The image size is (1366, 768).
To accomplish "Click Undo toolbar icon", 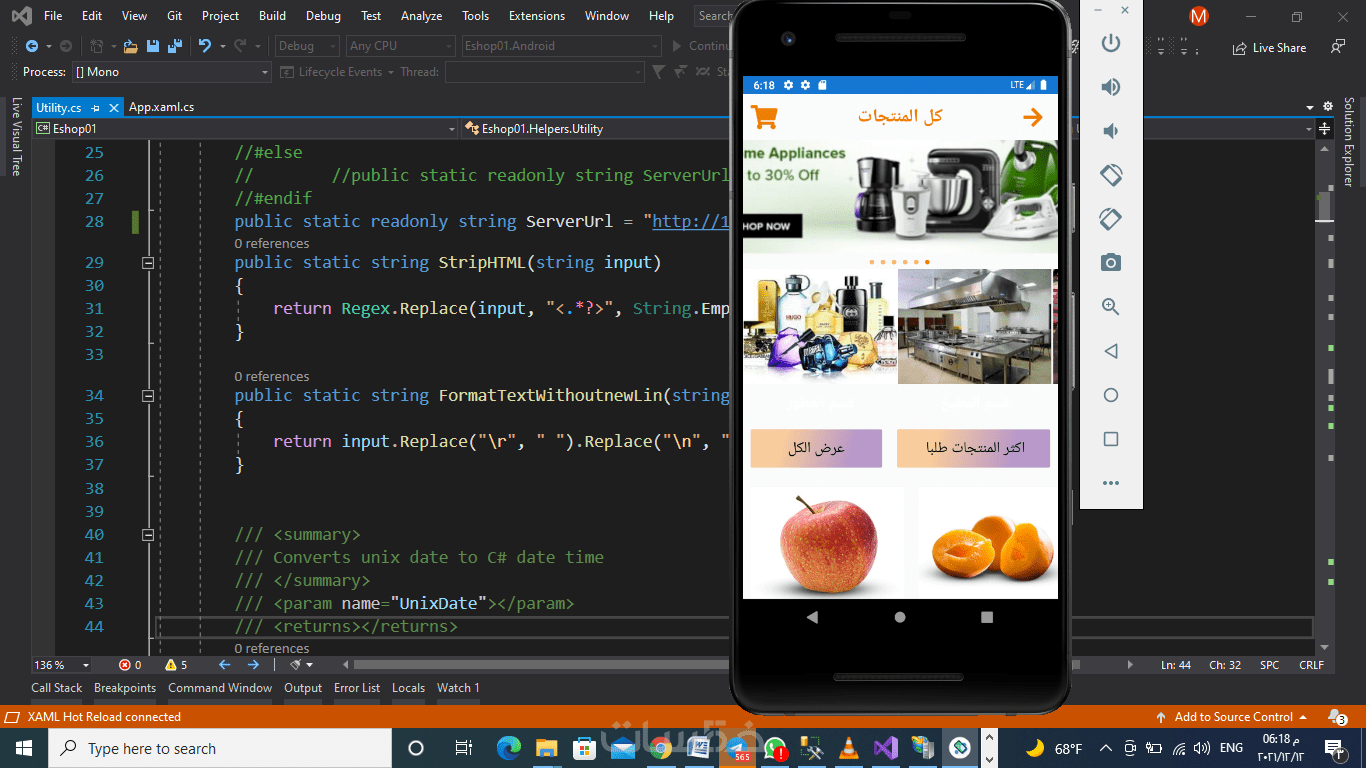I will 204,46.
